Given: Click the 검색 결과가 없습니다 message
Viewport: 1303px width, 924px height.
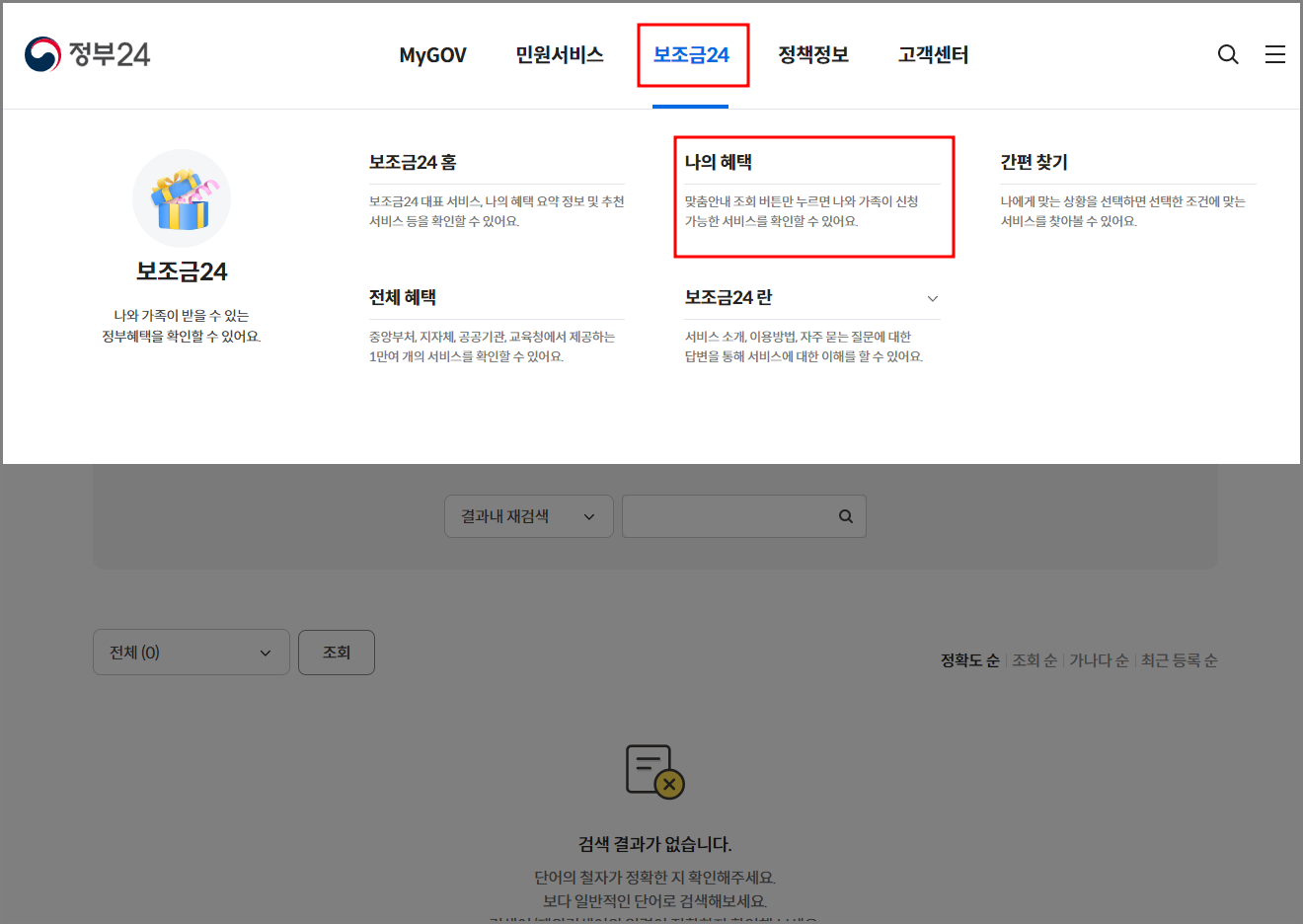Looking at the screenshot, I should click(654, 844).
